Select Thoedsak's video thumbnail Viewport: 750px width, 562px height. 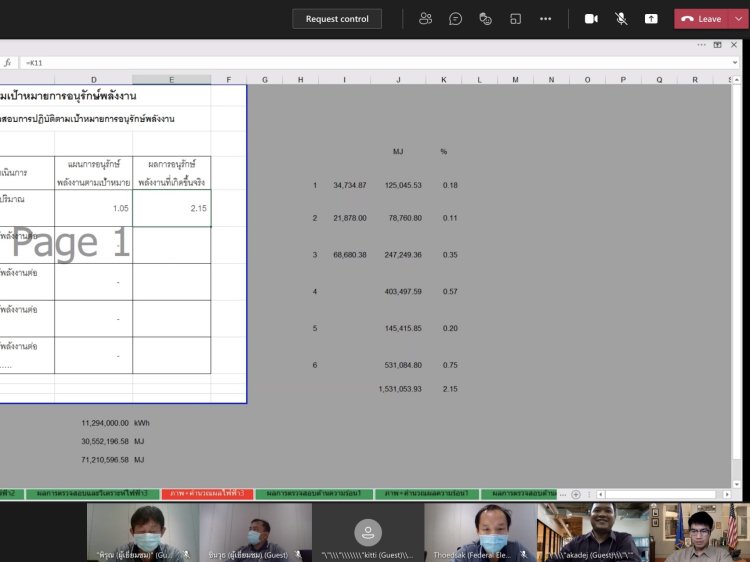[480, 532]
